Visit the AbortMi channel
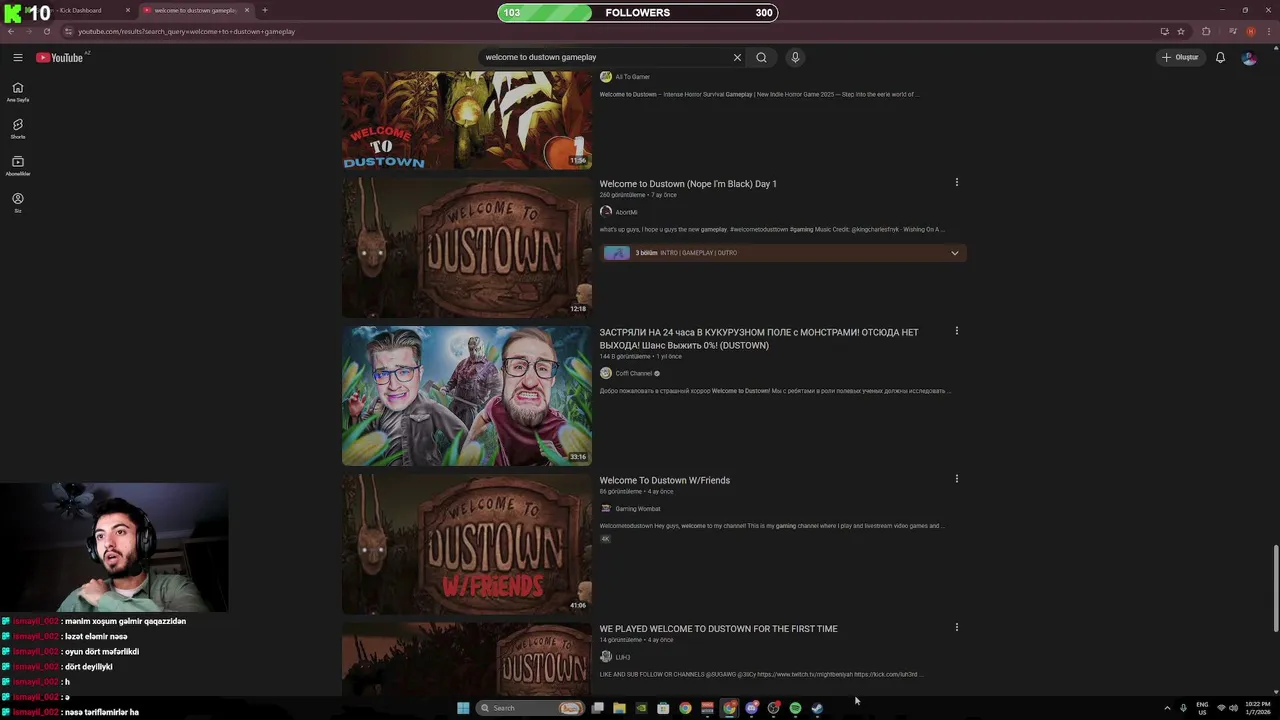The height and width of the screenshot is (720, 1280). [x=626, y=212]
